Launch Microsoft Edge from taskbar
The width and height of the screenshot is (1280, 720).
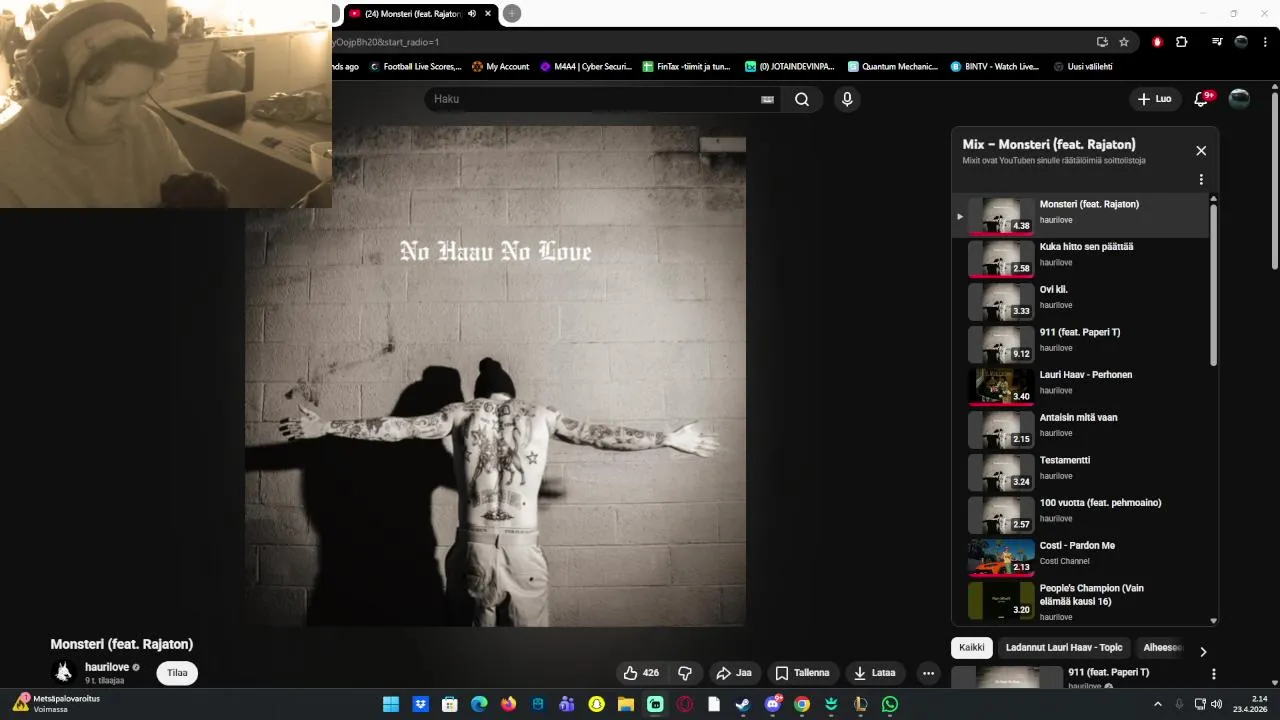coord(479,704)
